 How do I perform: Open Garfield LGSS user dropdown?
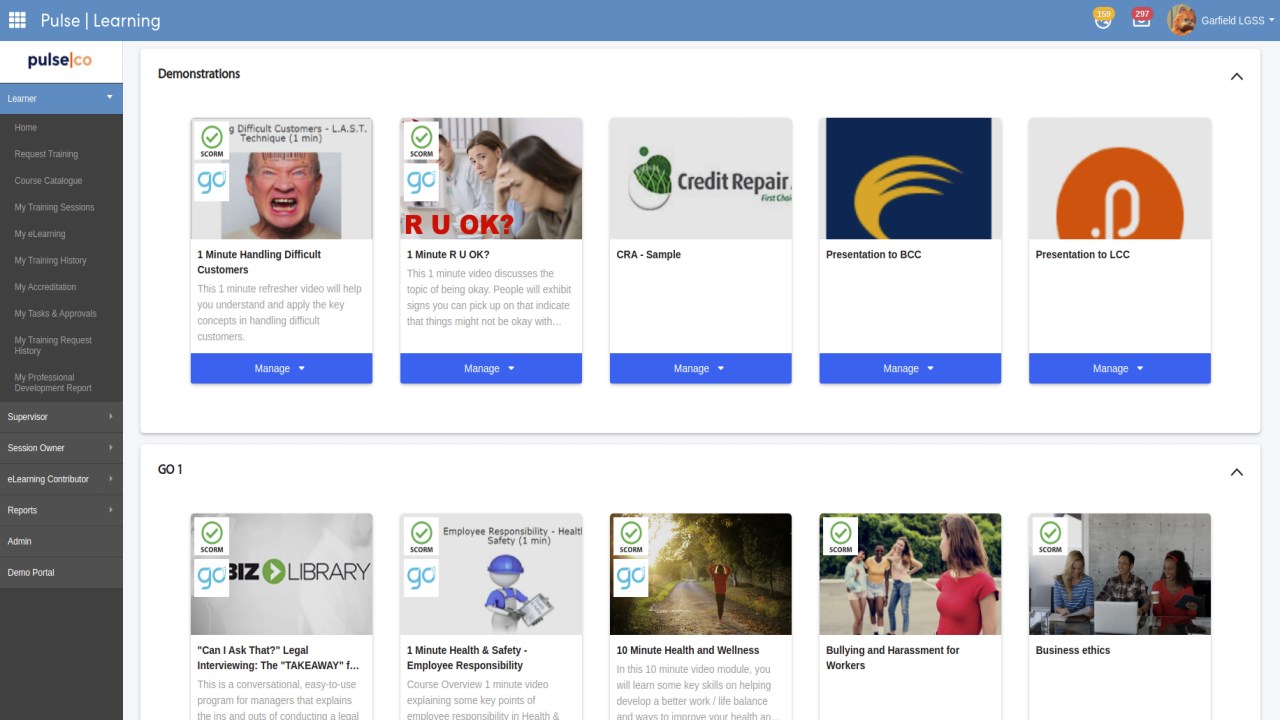coord(1238,20)
